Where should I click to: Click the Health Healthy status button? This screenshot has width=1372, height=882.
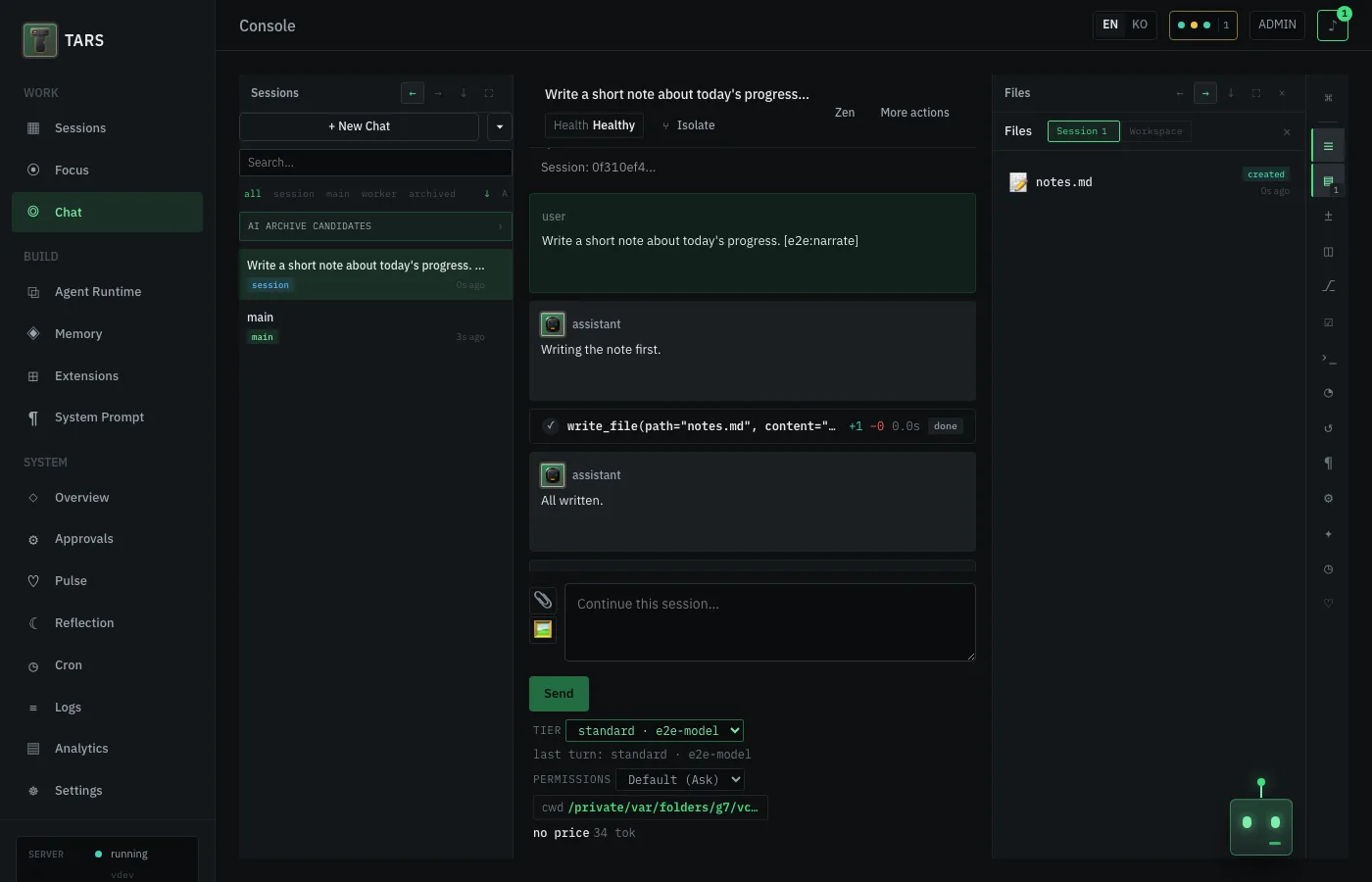pos(594,125)
